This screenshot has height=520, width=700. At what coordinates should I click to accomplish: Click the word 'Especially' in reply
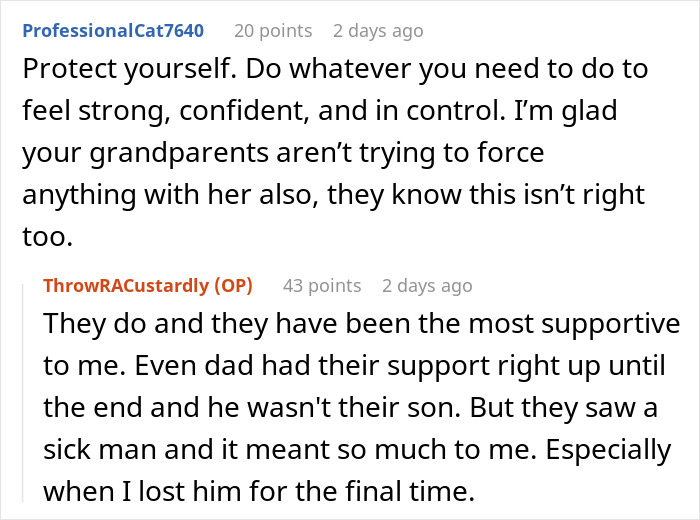point(608,450)
